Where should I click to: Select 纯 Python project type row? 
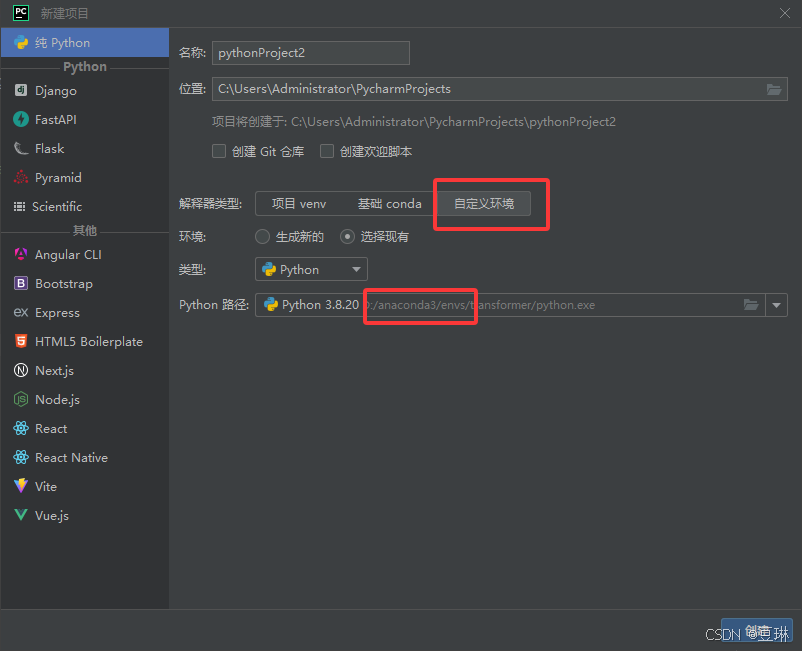pos(85,42)
